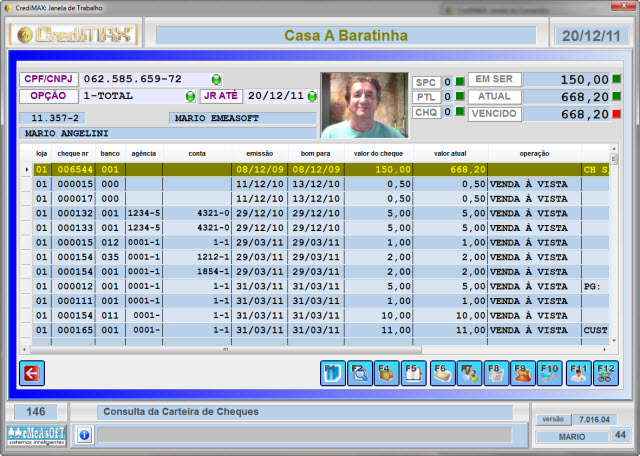Viewport: 640px width, 456px height.
Task: Click the F2 magnifier search icon
Action: tap(360, 373)
